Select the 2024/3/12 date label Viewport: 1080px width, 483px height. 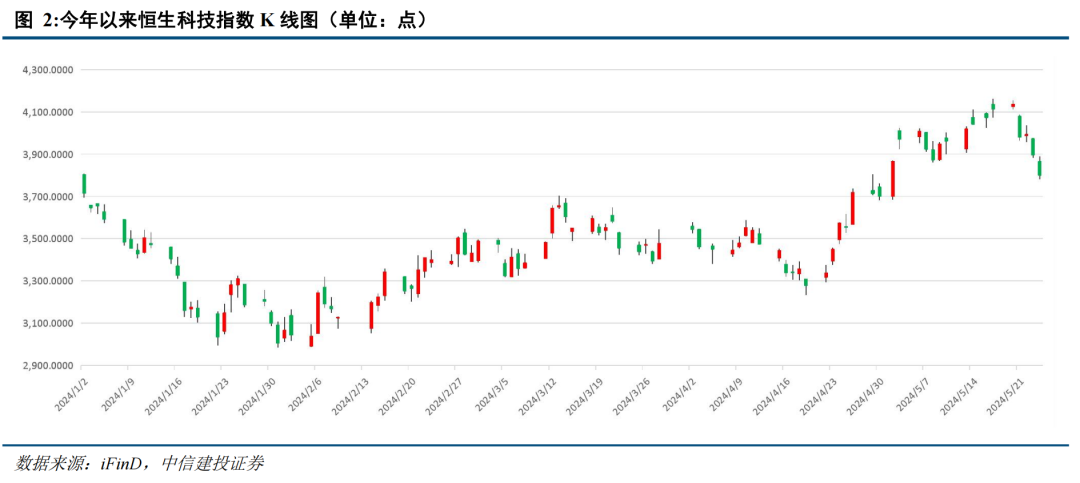tap(536, 394)
